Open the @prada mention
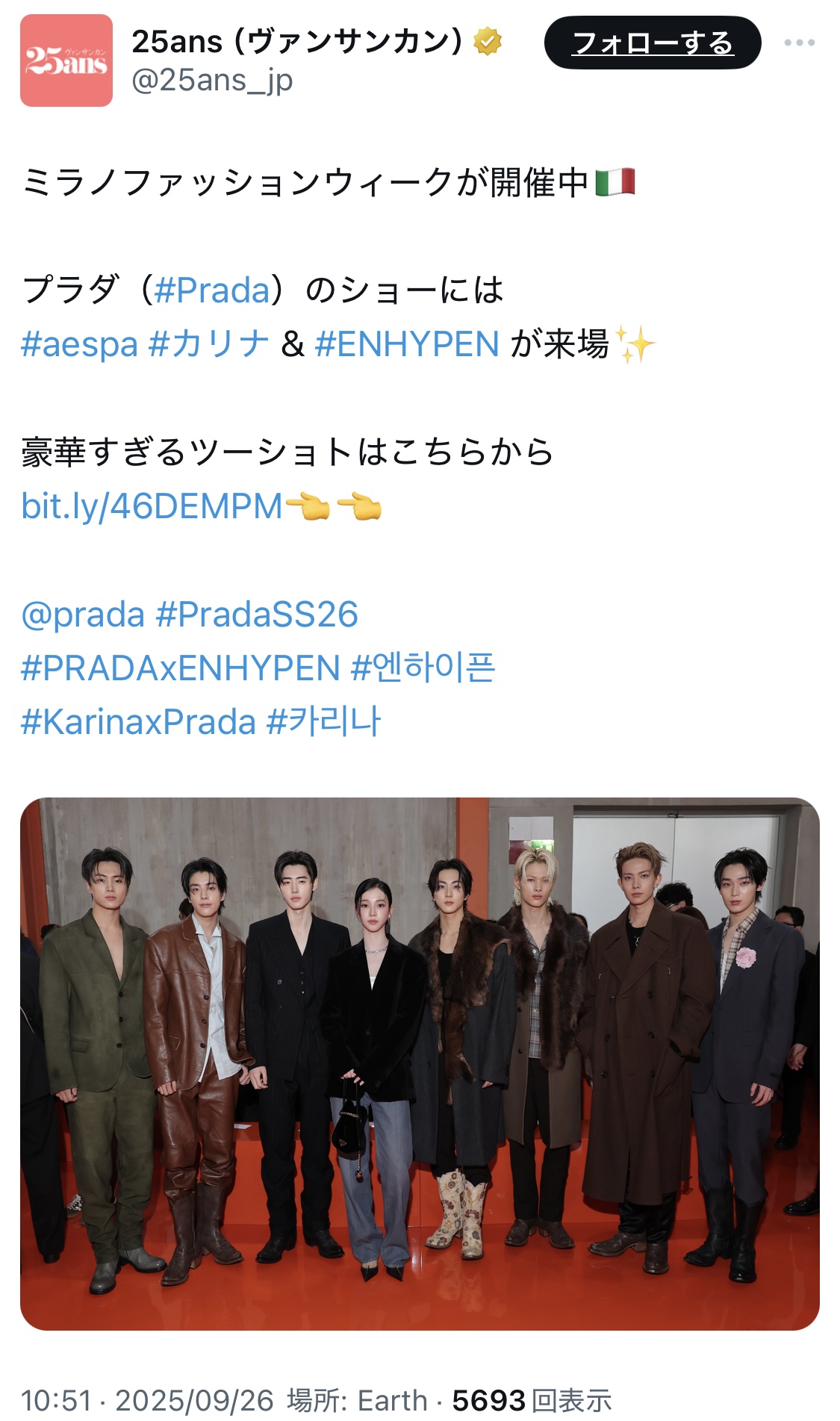 (83, 615)
